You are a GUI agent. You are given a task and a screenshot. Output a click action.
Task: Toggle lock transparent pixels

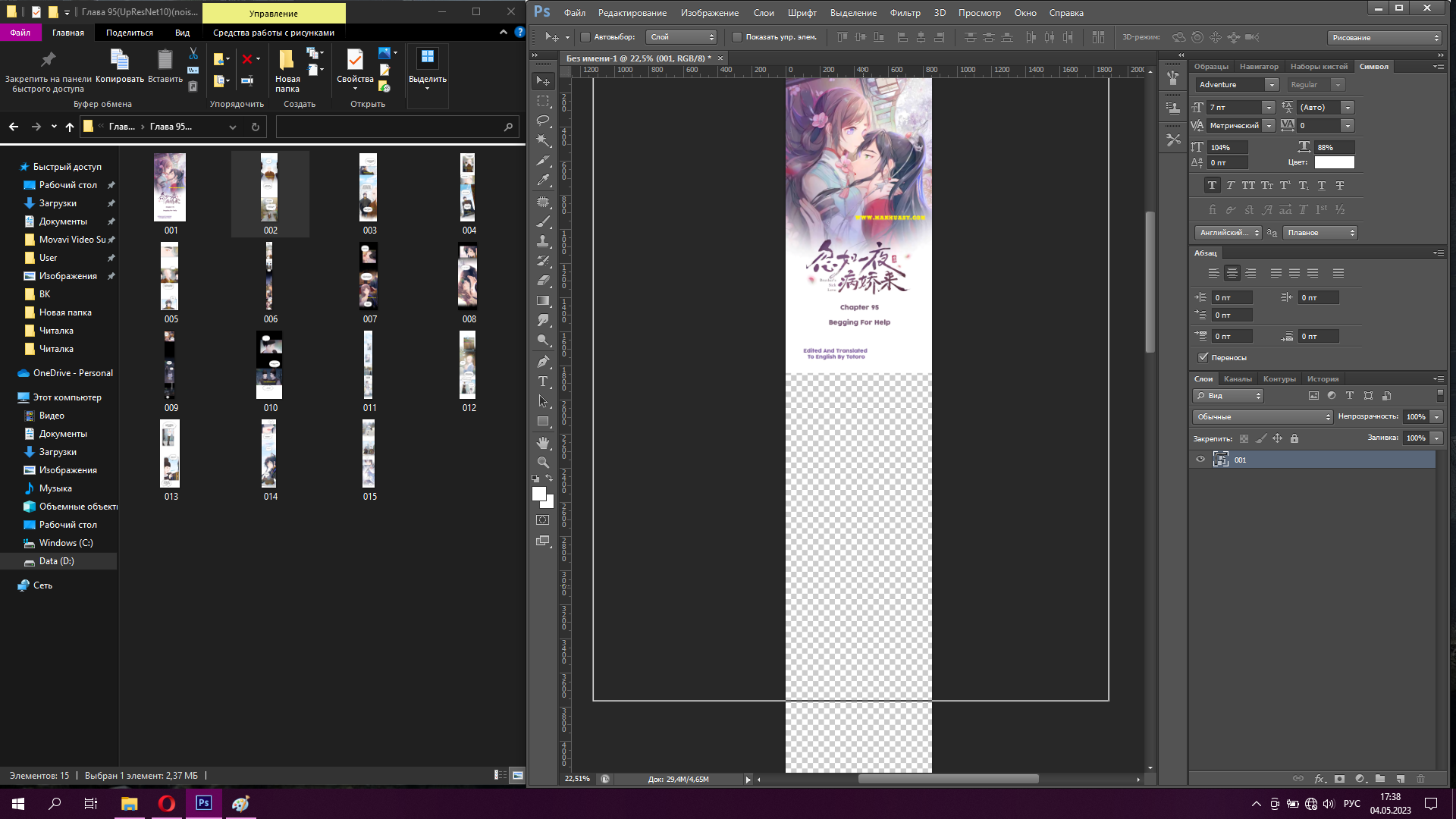tap(1244, 438)
